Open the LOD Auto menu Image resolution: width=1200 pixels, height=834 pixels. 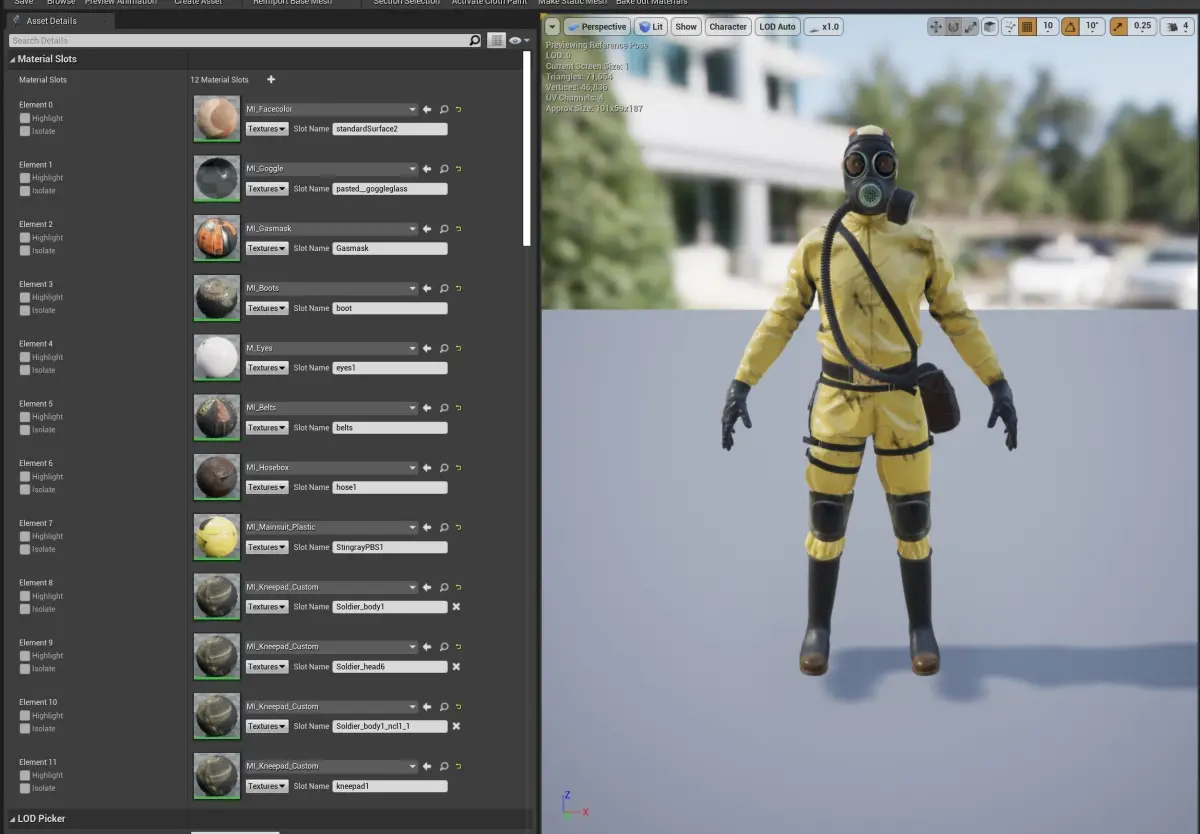[x=777, y=27]
